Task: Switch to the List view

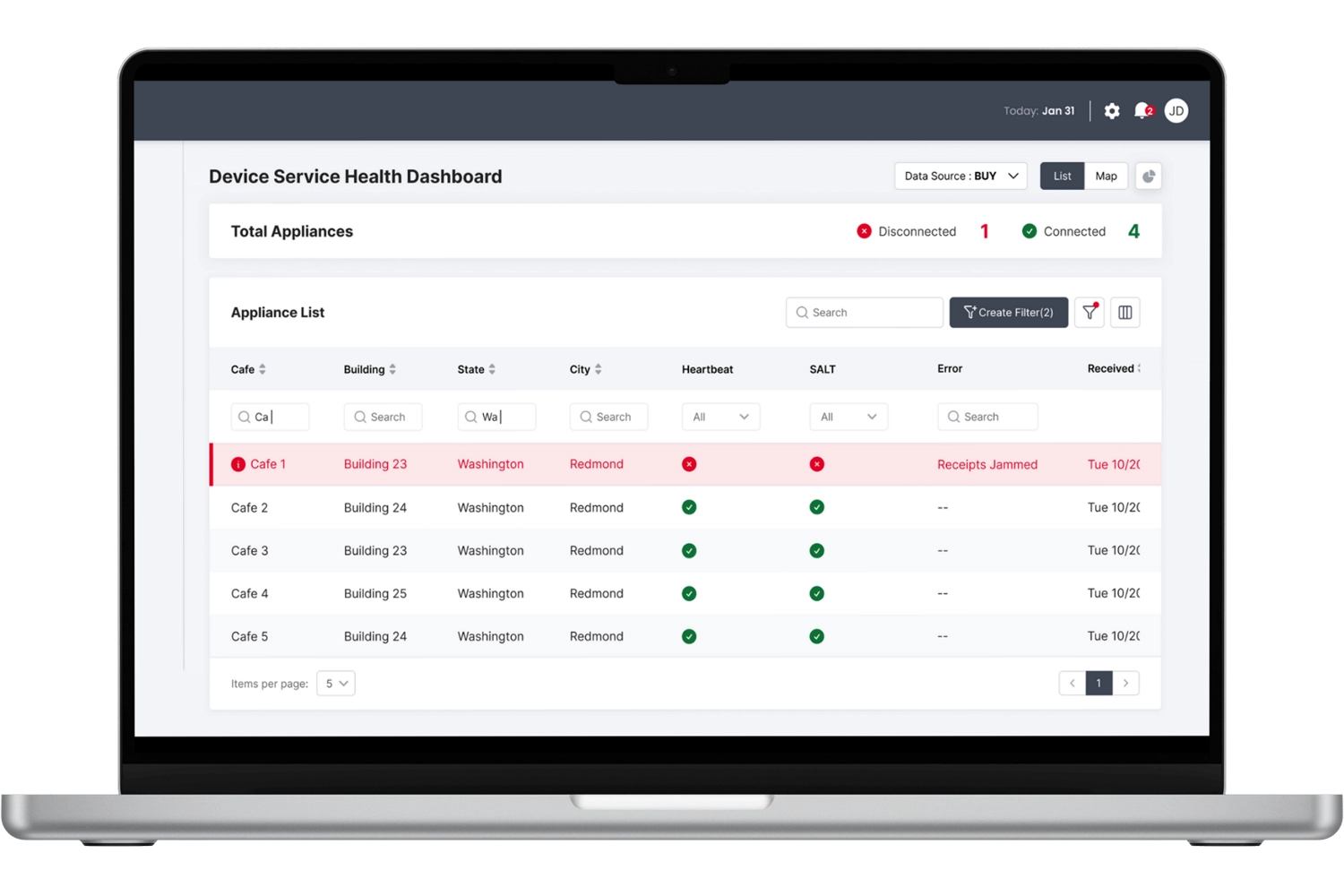Action: point(1062,177)
